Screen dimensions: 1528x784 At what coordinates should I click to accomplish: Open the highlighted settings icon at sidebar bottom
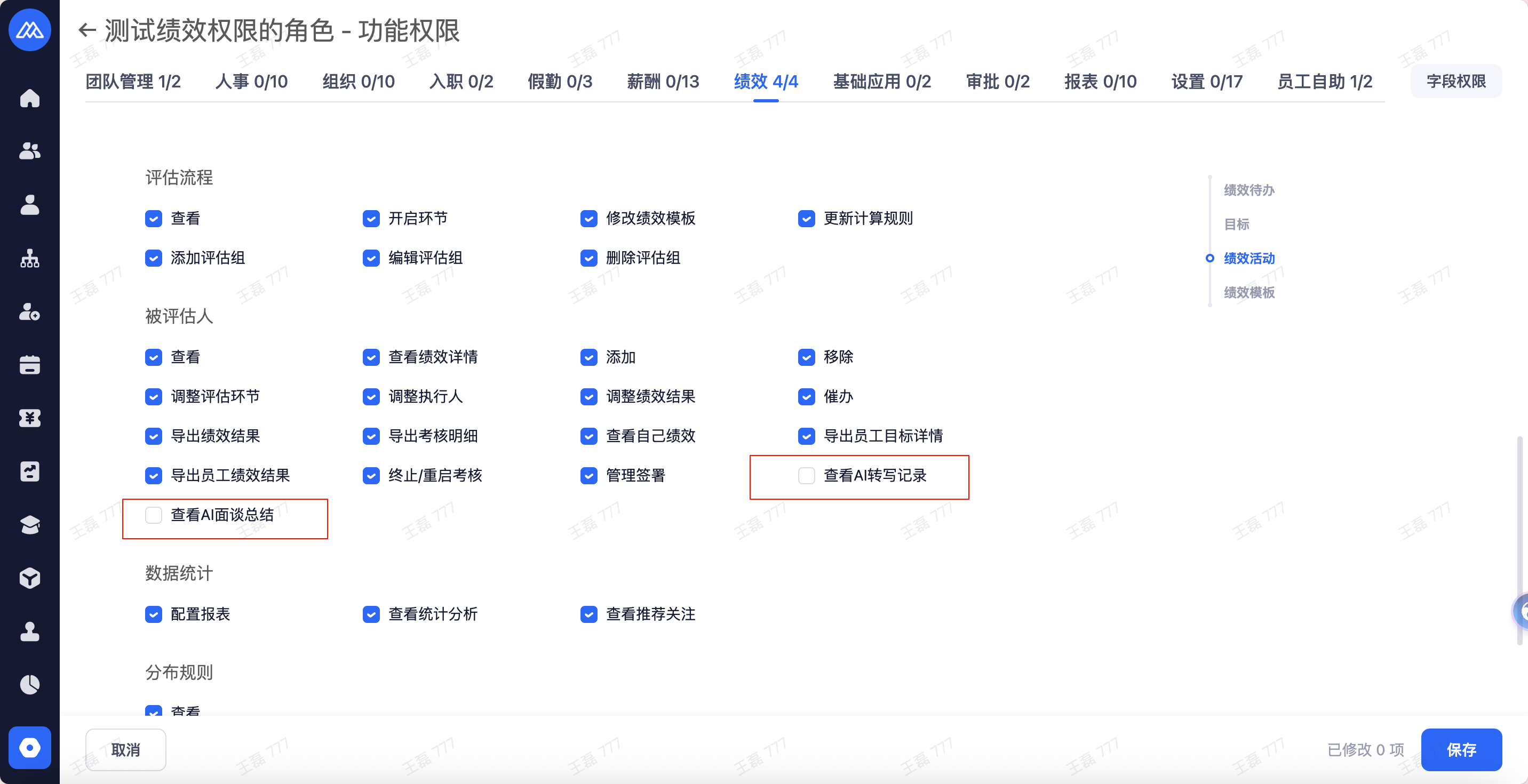30,747
